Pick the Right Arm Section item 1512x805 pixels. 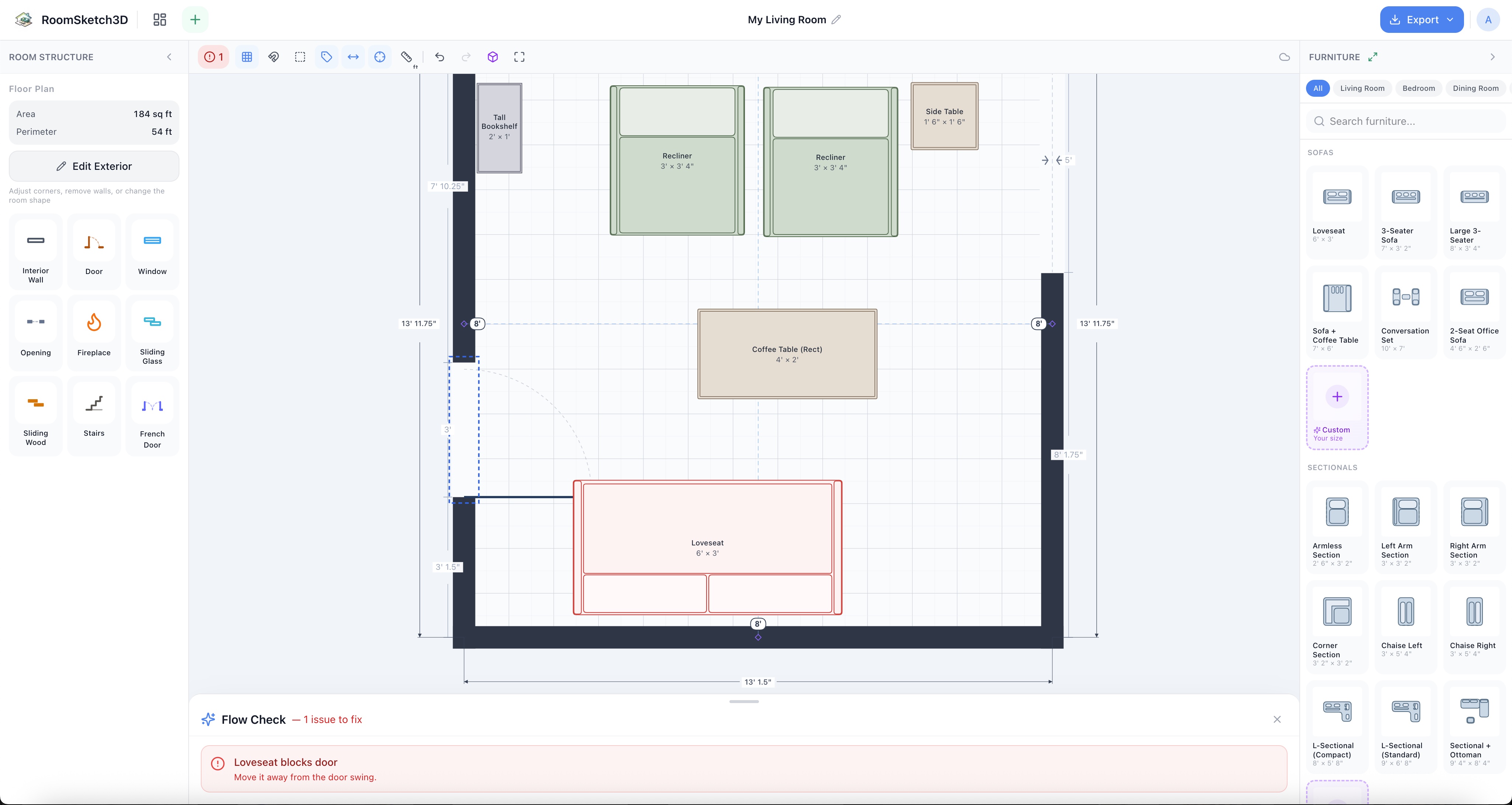pyautogui.click(x=1474, y=527)
